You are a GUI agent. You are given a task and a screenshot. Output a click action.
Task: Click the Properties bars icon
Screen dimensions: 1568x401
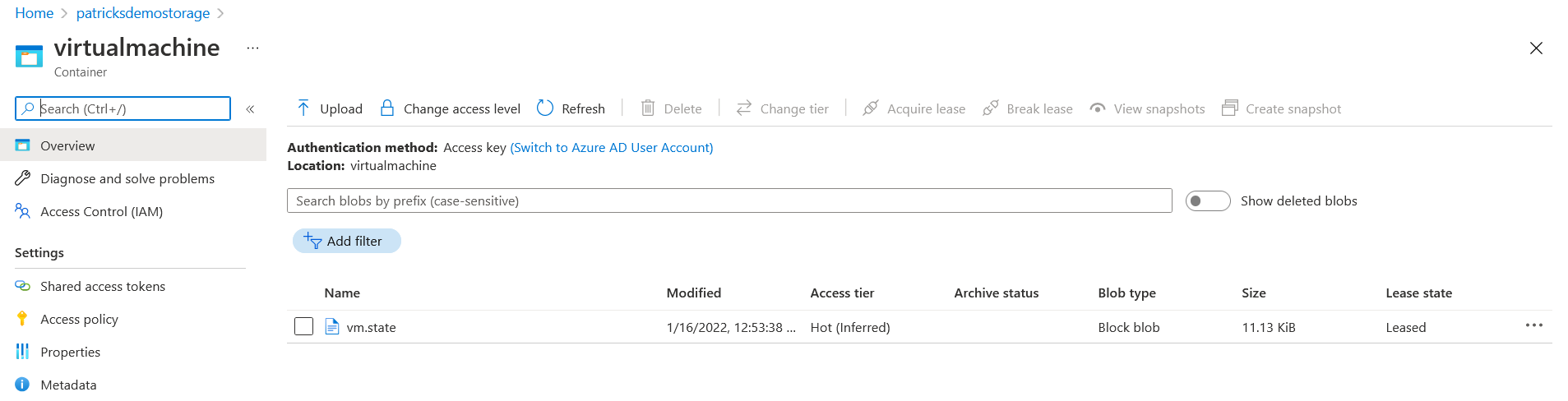tap(22, 352)
